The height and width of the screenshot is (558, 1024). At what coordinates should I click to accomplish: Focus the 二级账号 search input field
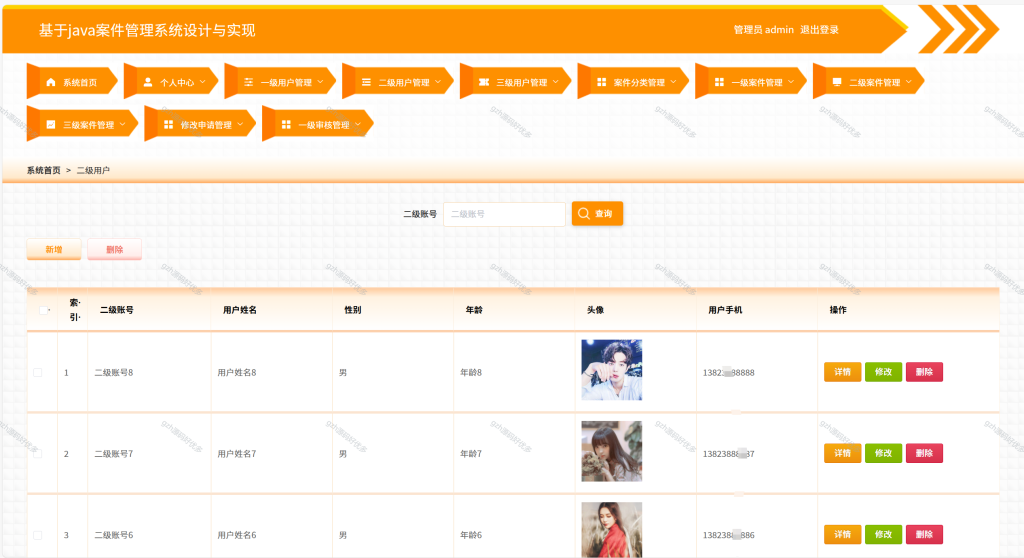click(x=504, y=214)
